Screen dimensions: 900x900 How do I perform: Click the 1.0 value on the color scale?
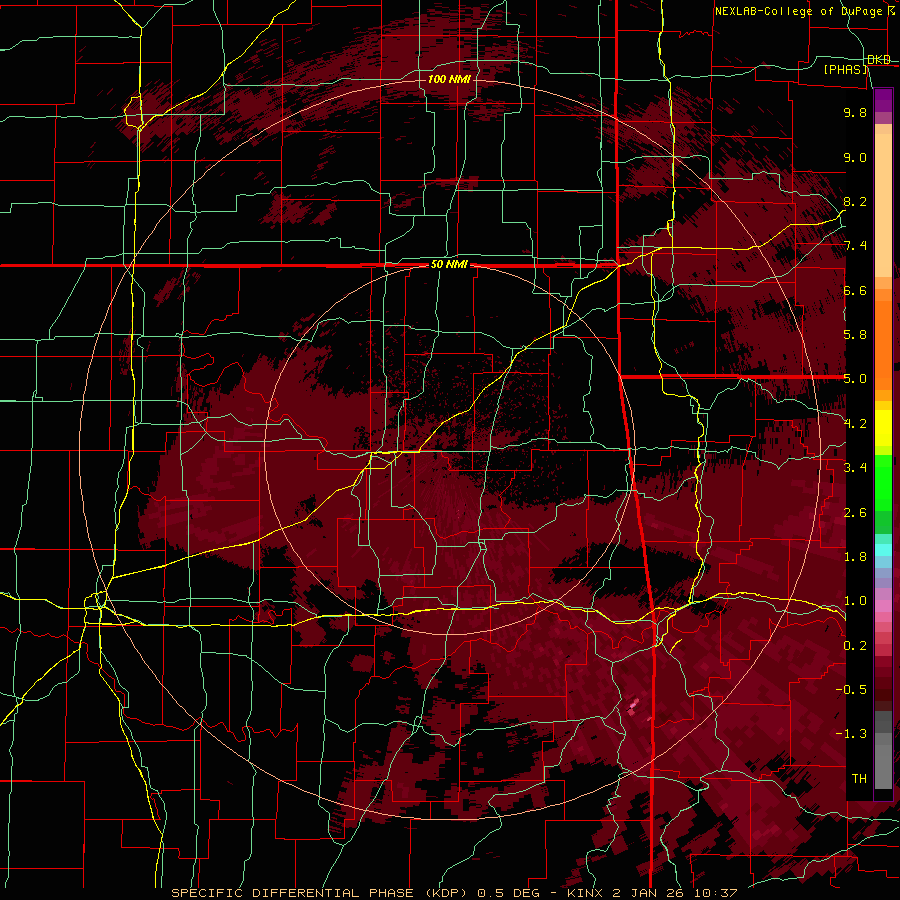[x=855, y=601]
